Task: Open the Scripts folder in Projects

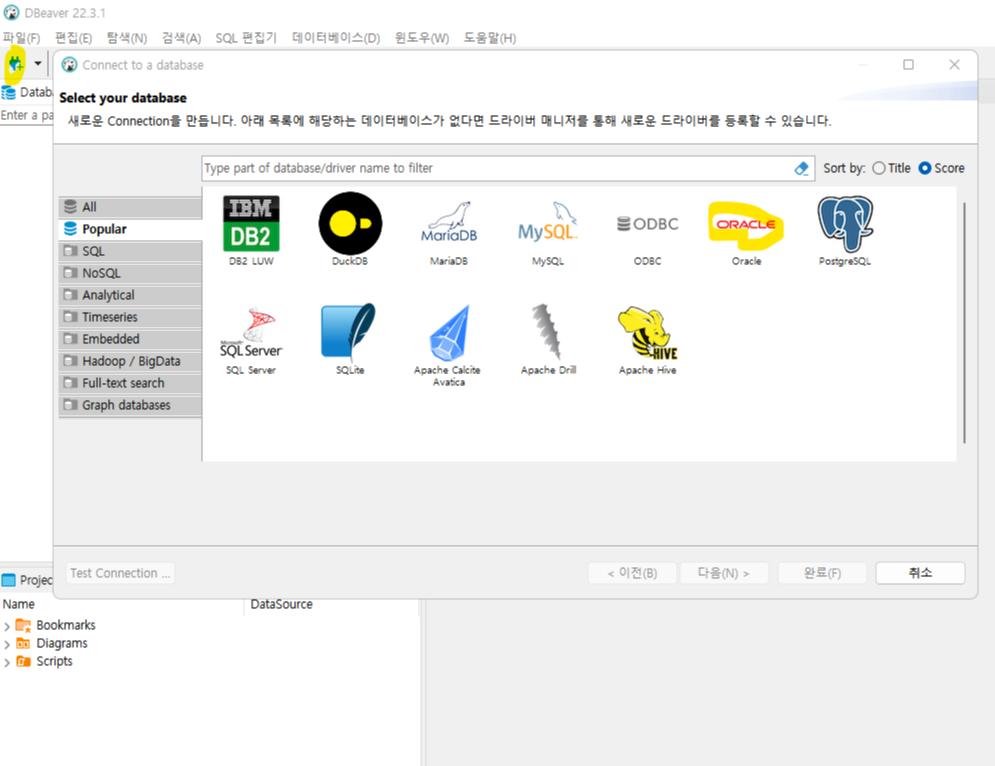Action: pyautogui.click(x=54, y=661)
